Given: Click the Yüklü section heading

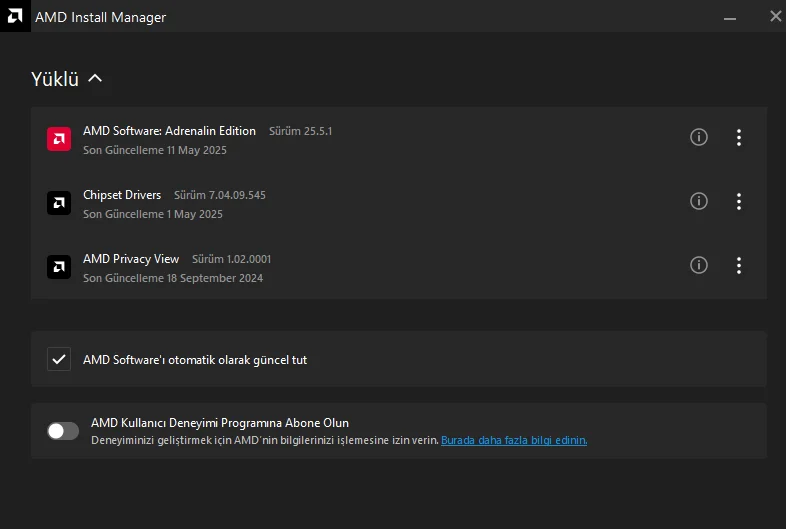Looking at the screenshot, I should pyautogui.click(x=55, y=80).
